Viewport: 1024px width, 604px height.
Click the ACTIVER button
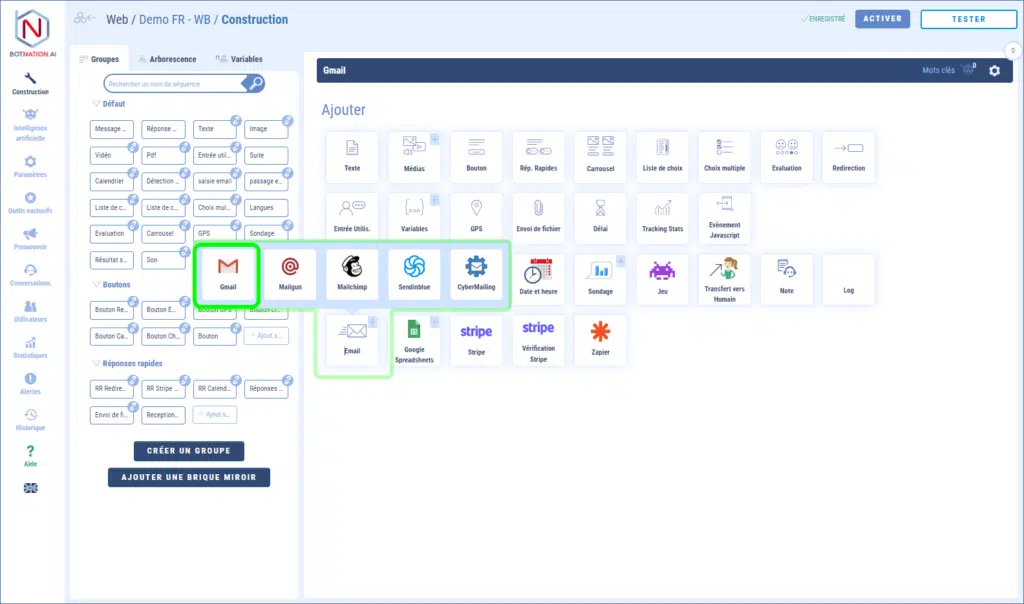(881, 19)
